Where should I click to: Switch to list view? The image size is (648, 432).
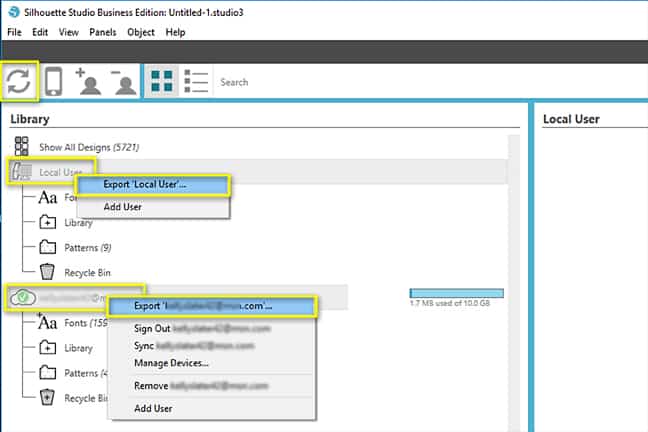pyautogui.click(x=196, y=82)
